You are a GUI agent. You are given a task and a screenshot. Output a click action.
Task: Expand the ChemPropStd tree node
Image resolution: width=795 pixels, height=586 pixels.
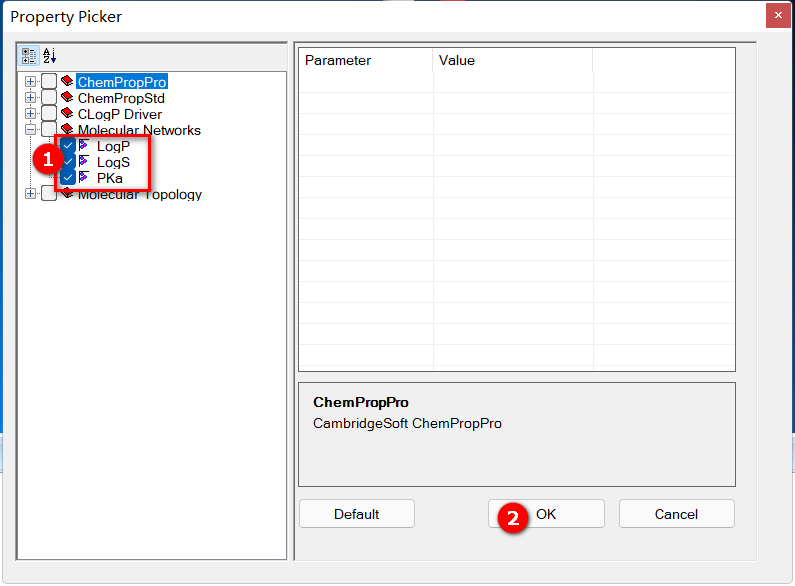click(30, 97)
